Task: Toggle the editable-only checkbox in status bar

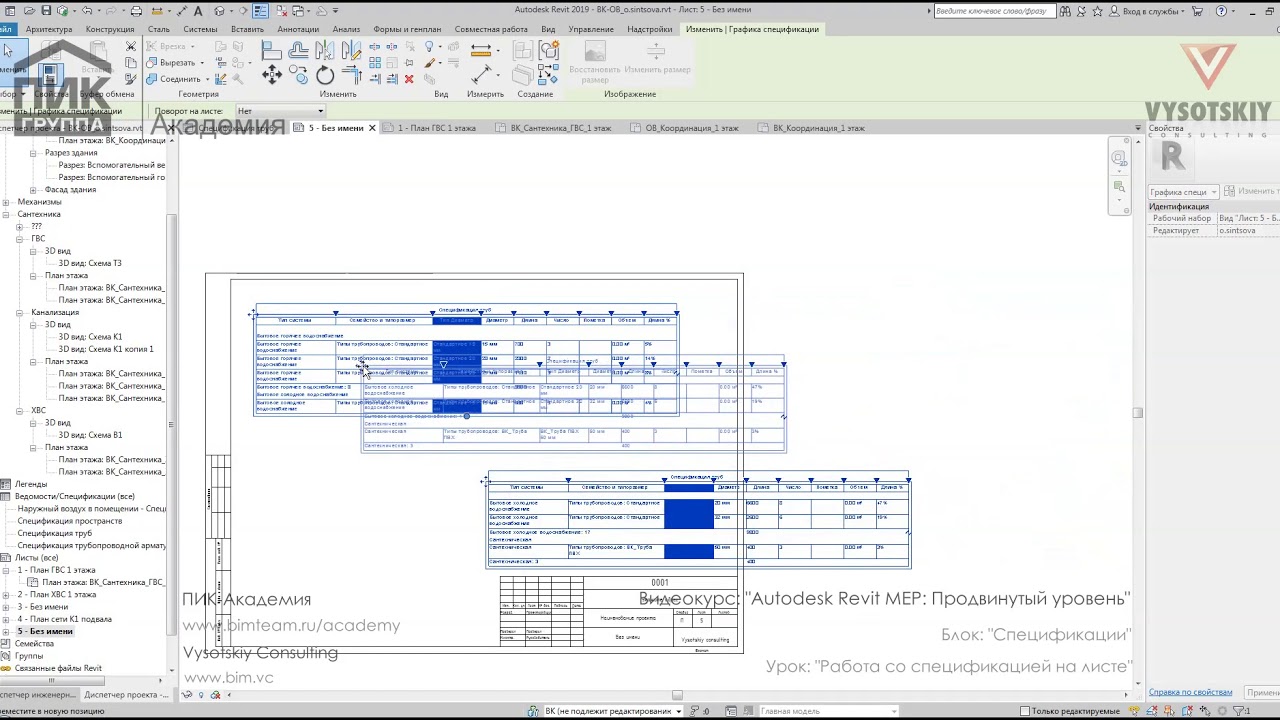Action: [x=1025, y=711]
